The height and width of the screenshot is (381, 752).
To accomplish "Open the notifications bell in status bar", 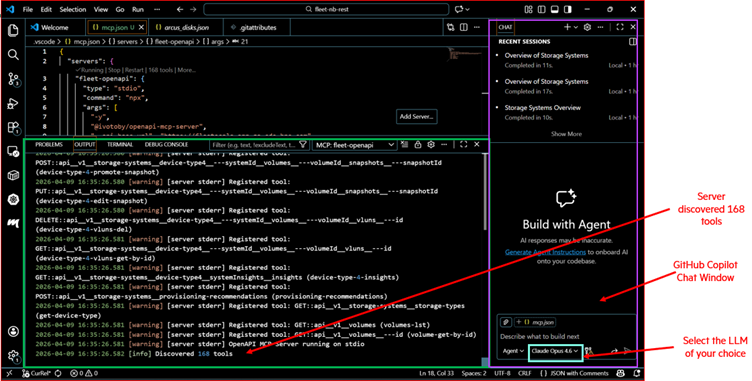I will (x=636, y=373).
